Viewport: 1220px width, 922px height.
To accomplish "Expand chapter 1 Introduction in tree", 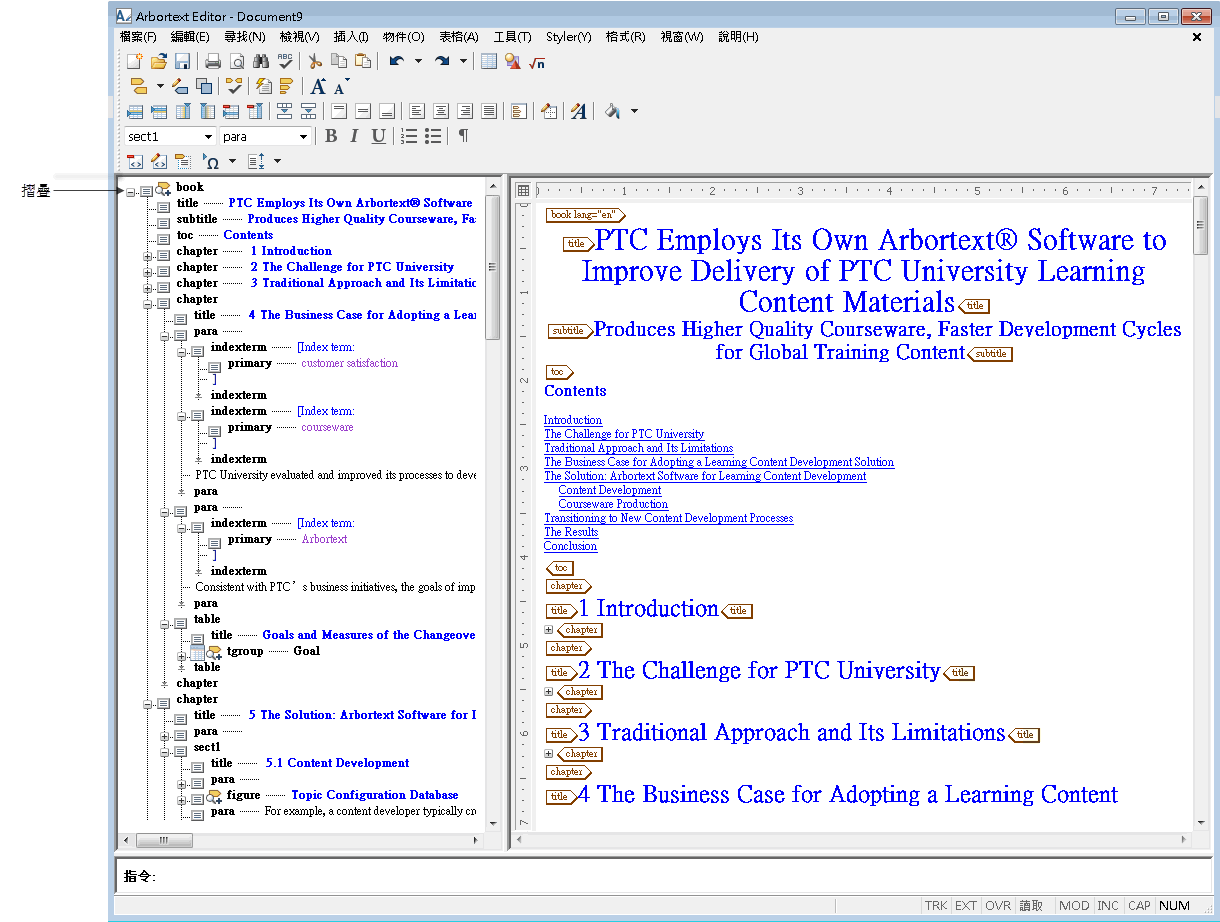I will [x=148, y=255].
